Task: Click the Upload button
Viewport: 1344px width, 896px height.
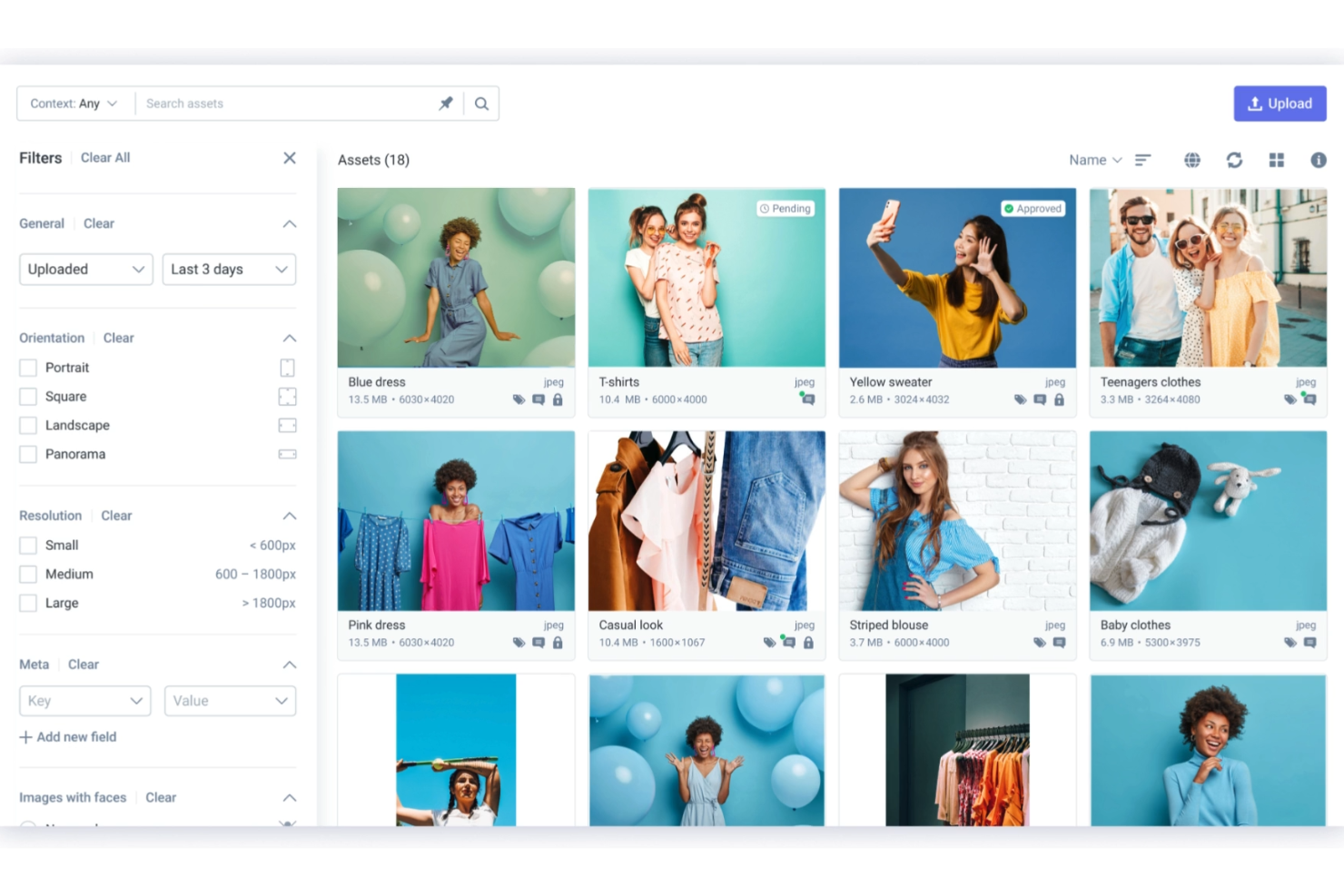Action: click(1280, 103)
